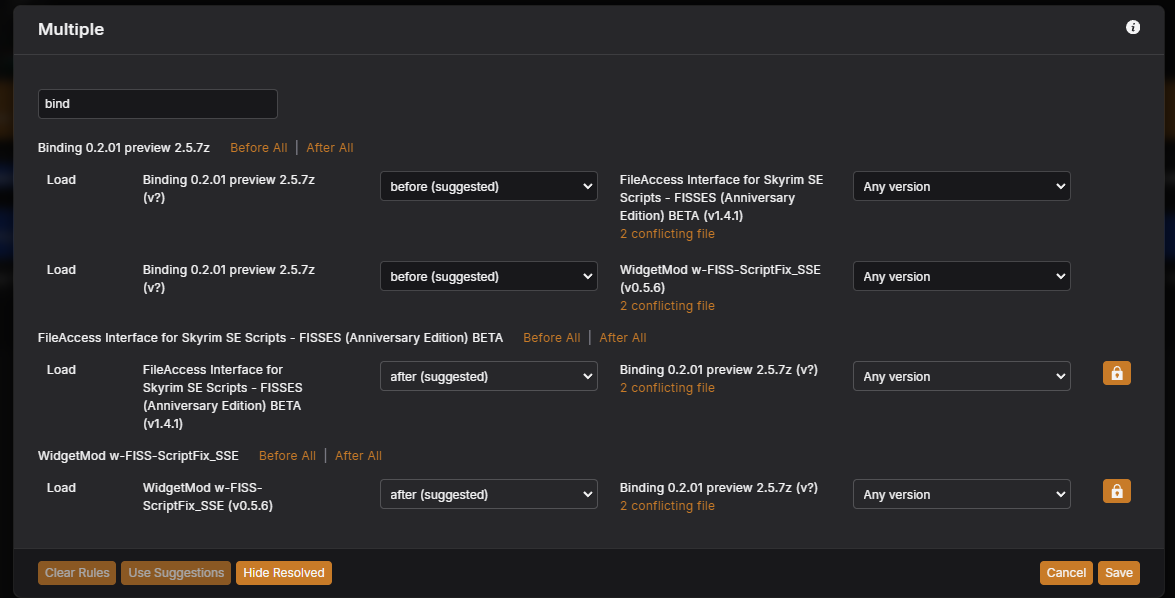Viewport: 1175px width, 598px height.
Task: Save the rule changes
Action: point(1119,573)
